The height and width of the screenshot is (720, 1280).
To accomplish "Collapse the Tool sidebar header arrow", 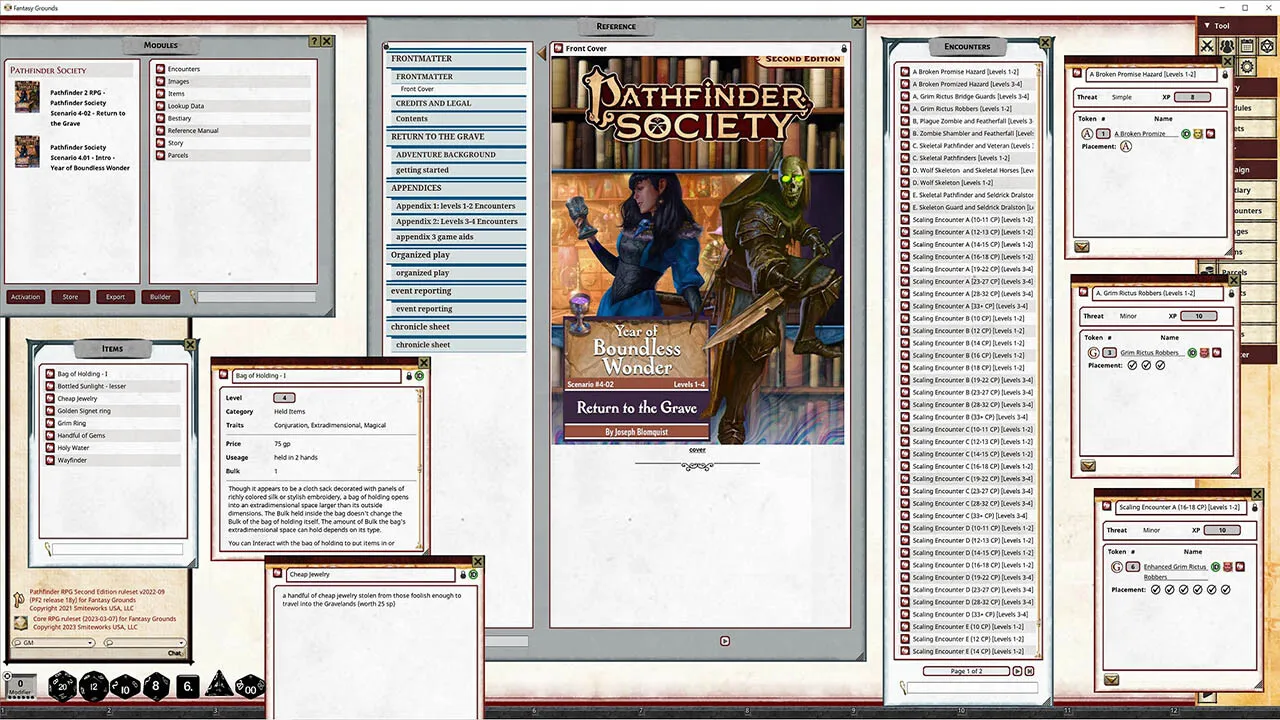I will point(1208,26).
